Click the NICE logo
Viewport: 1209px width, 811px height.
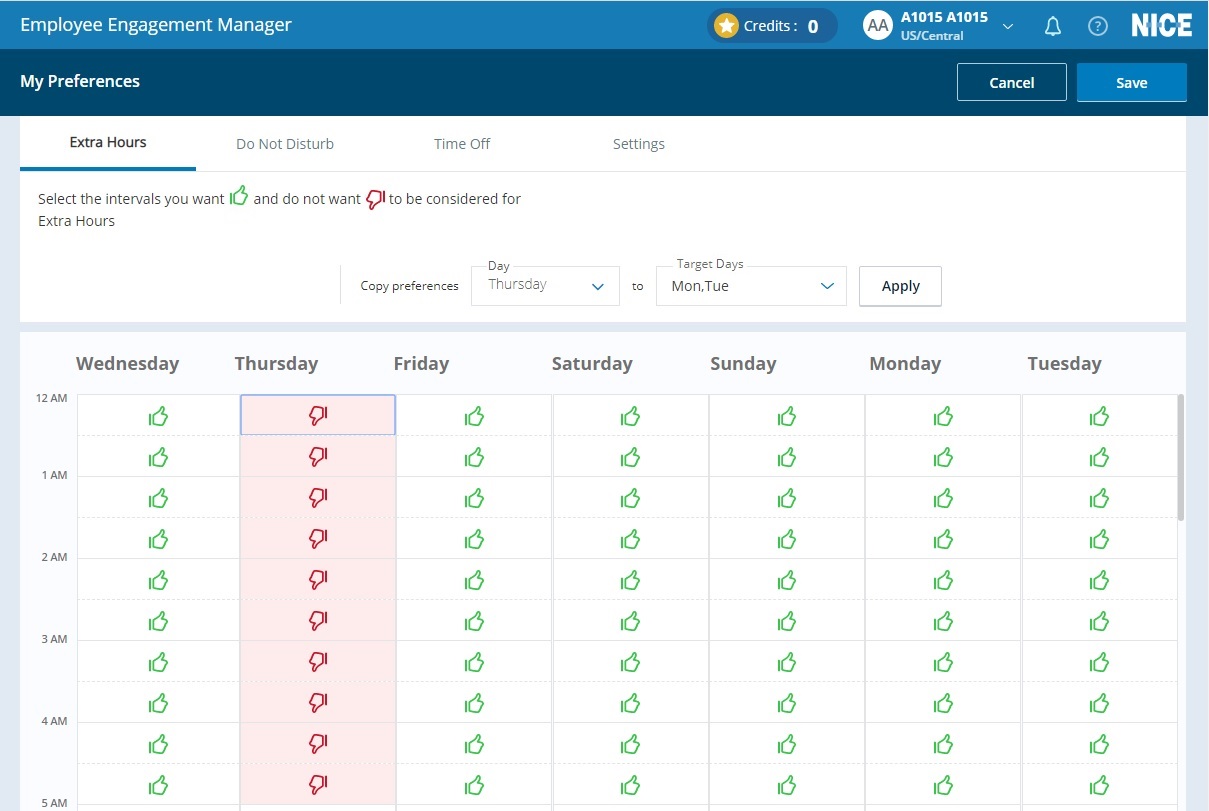[1160, 26]
